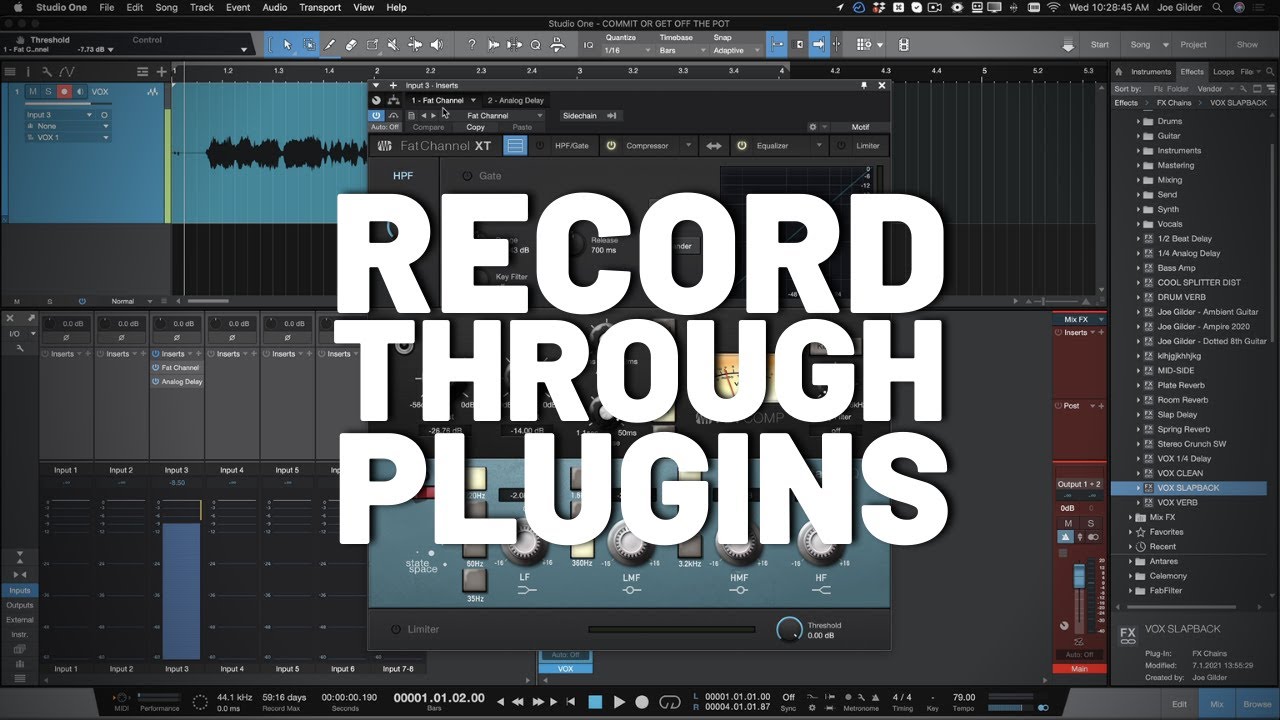Toggle input monitoring on the VOX track
This screenshot has width=1280, height=720.
coord(81,92)
